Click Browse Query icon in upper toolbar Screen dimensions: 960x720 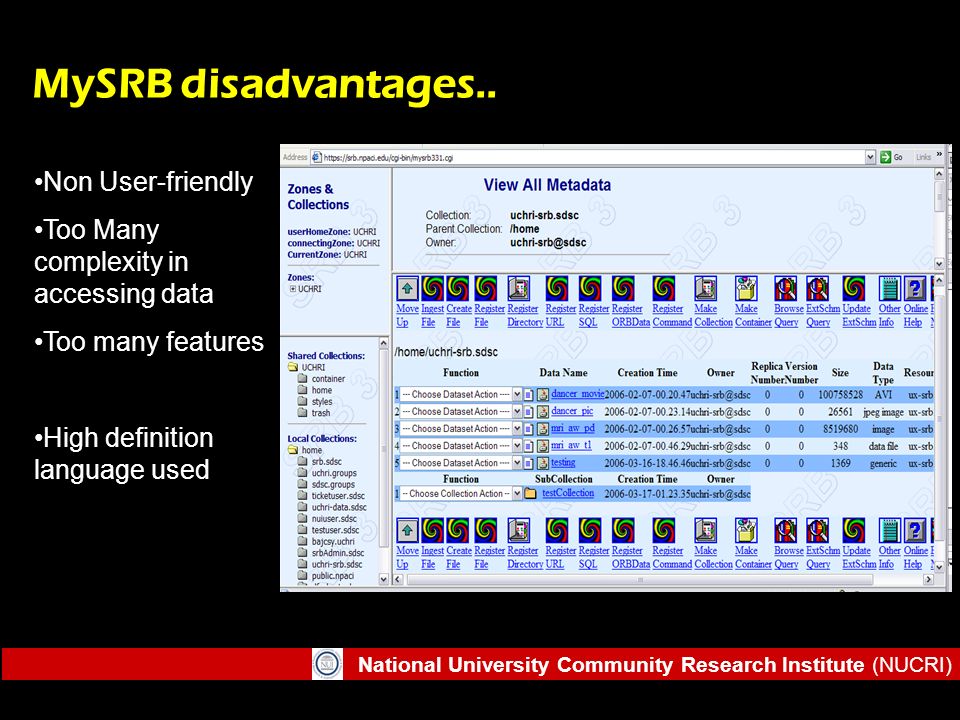coord(786,288)
